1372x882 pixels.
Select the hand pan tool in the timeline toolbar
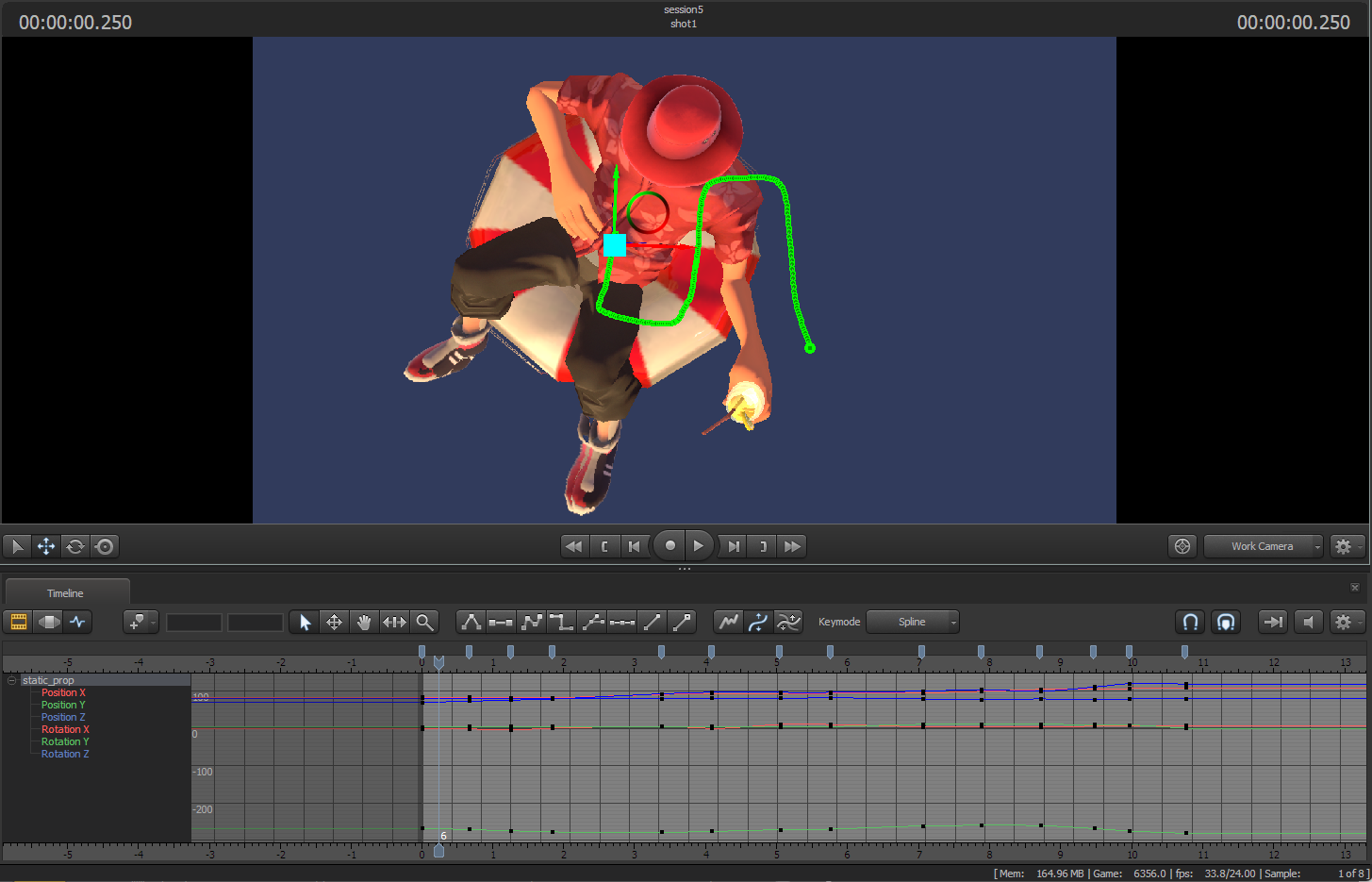(363, 622)
